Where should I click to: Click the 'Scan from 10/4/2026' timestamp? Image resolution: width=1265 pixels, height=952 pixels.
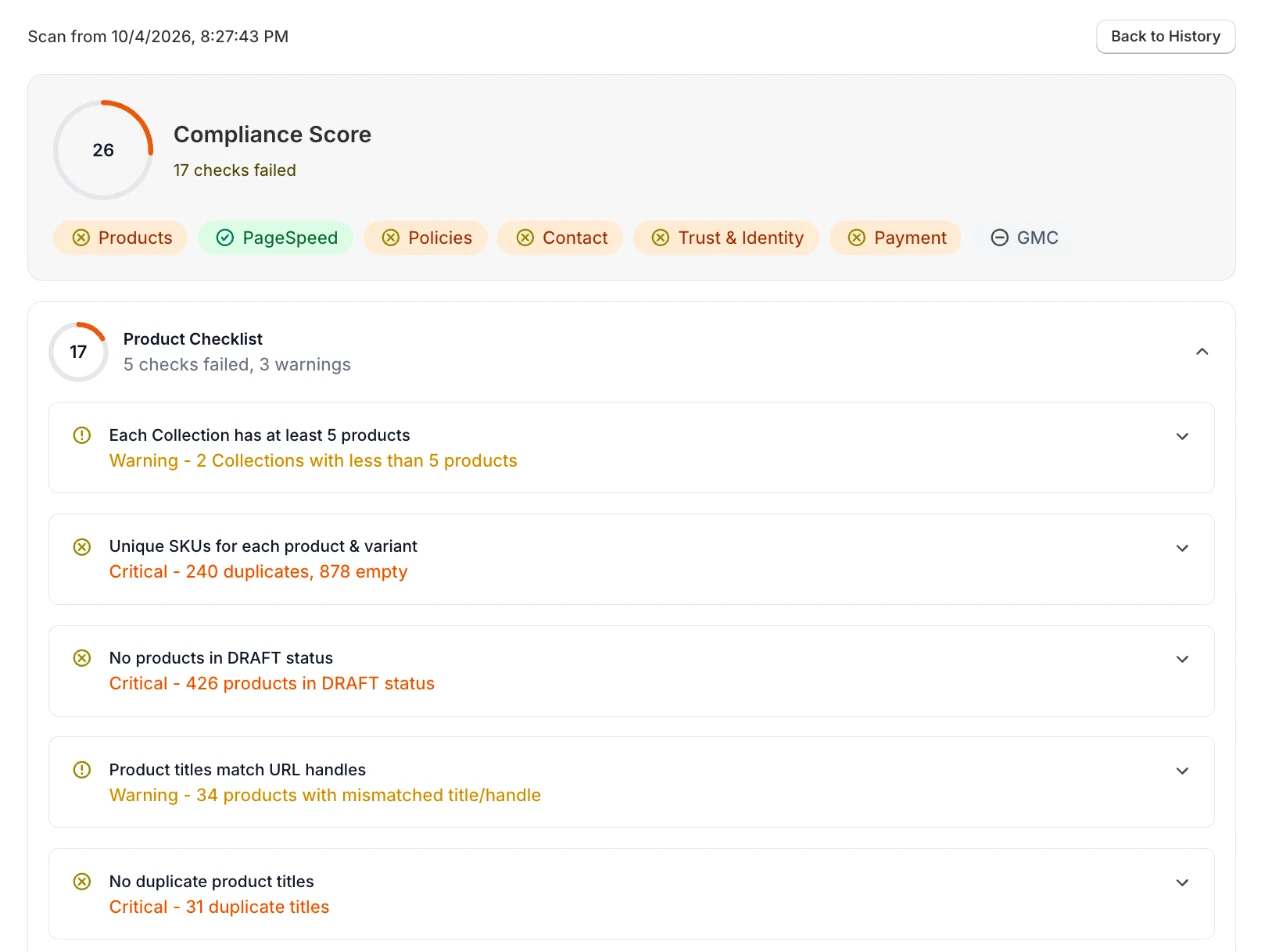tap(158, 36)
